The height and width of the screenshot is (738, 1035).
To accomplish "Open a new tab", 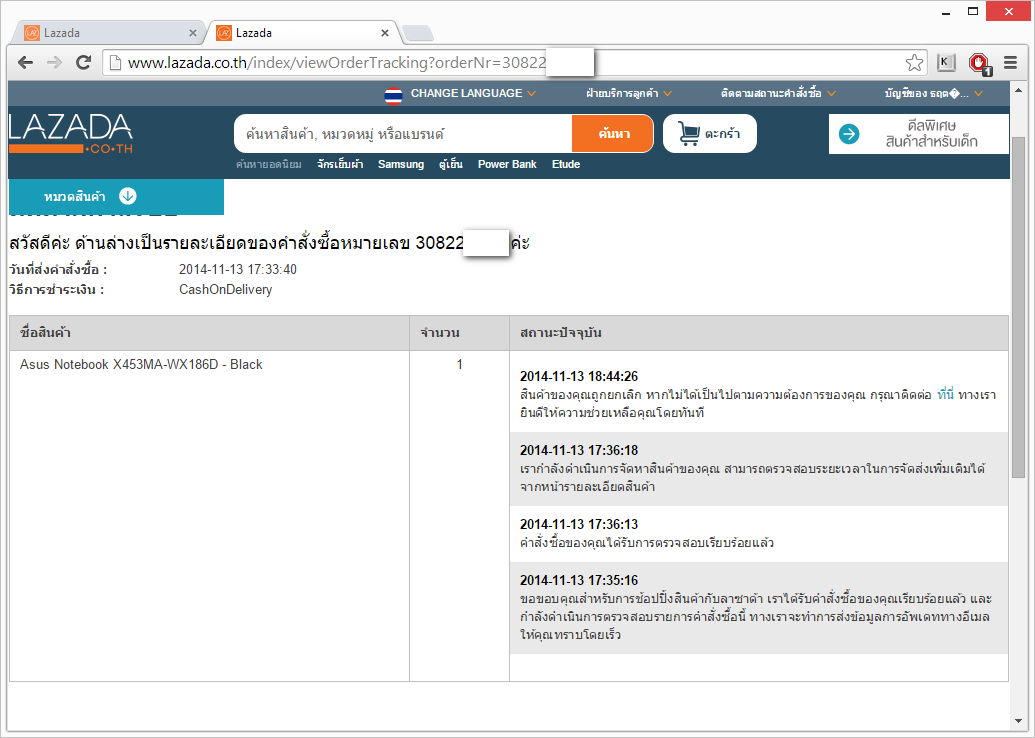I will (x=418, y=33).
